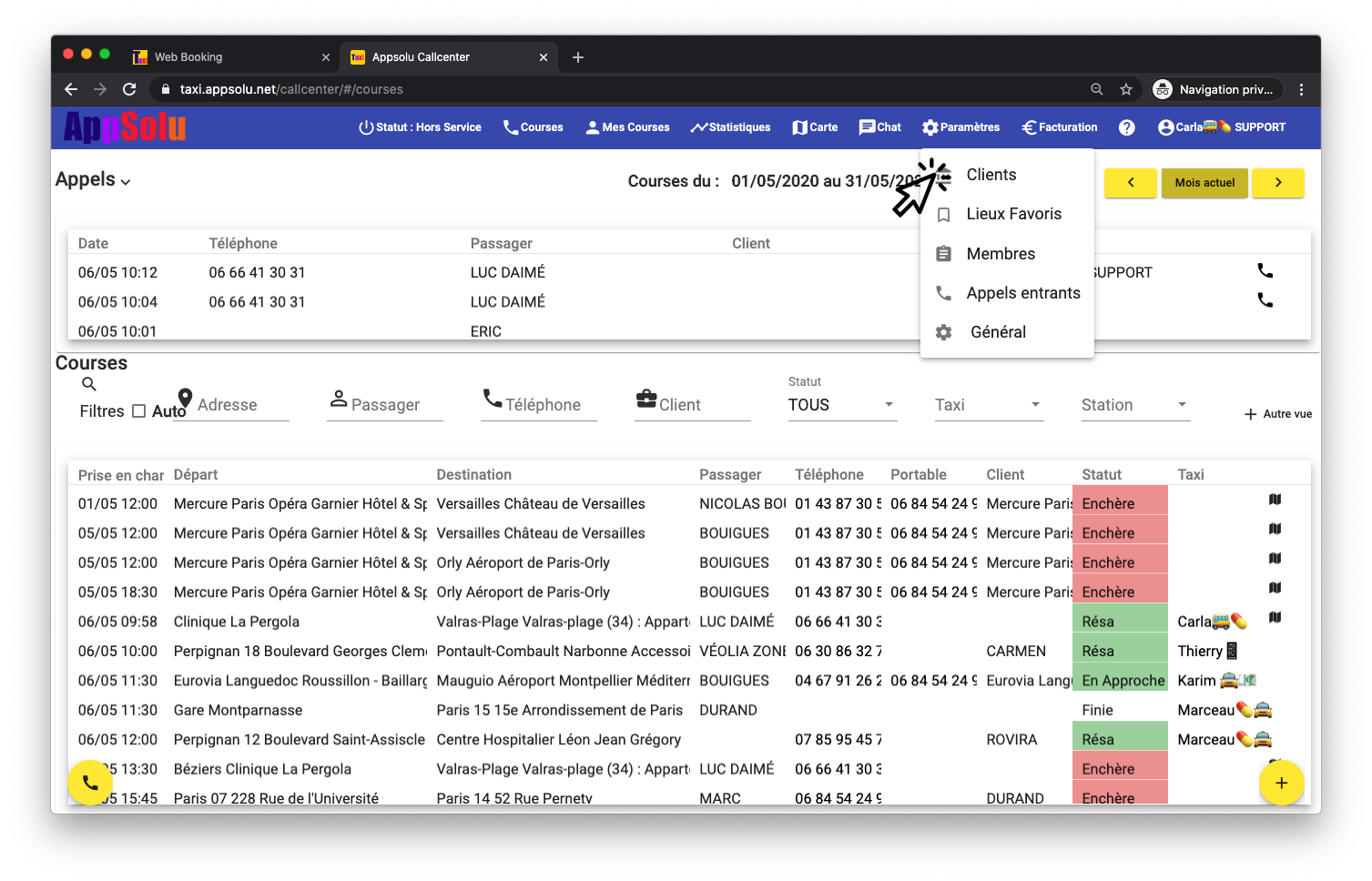Go back in the browser
This screenshot has height=881, width=1372.
(71, 89)
